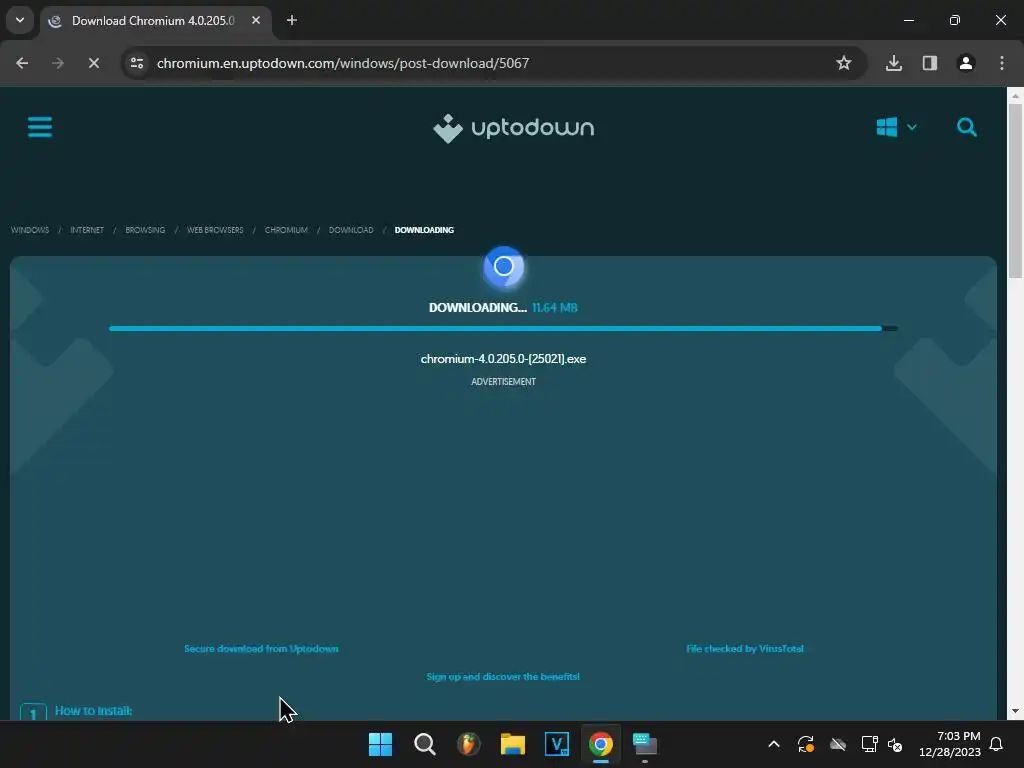The width and height of the screenshot is (1024, 768).
Task: Open the Uptodown hamburger menu
Action: 40,127
